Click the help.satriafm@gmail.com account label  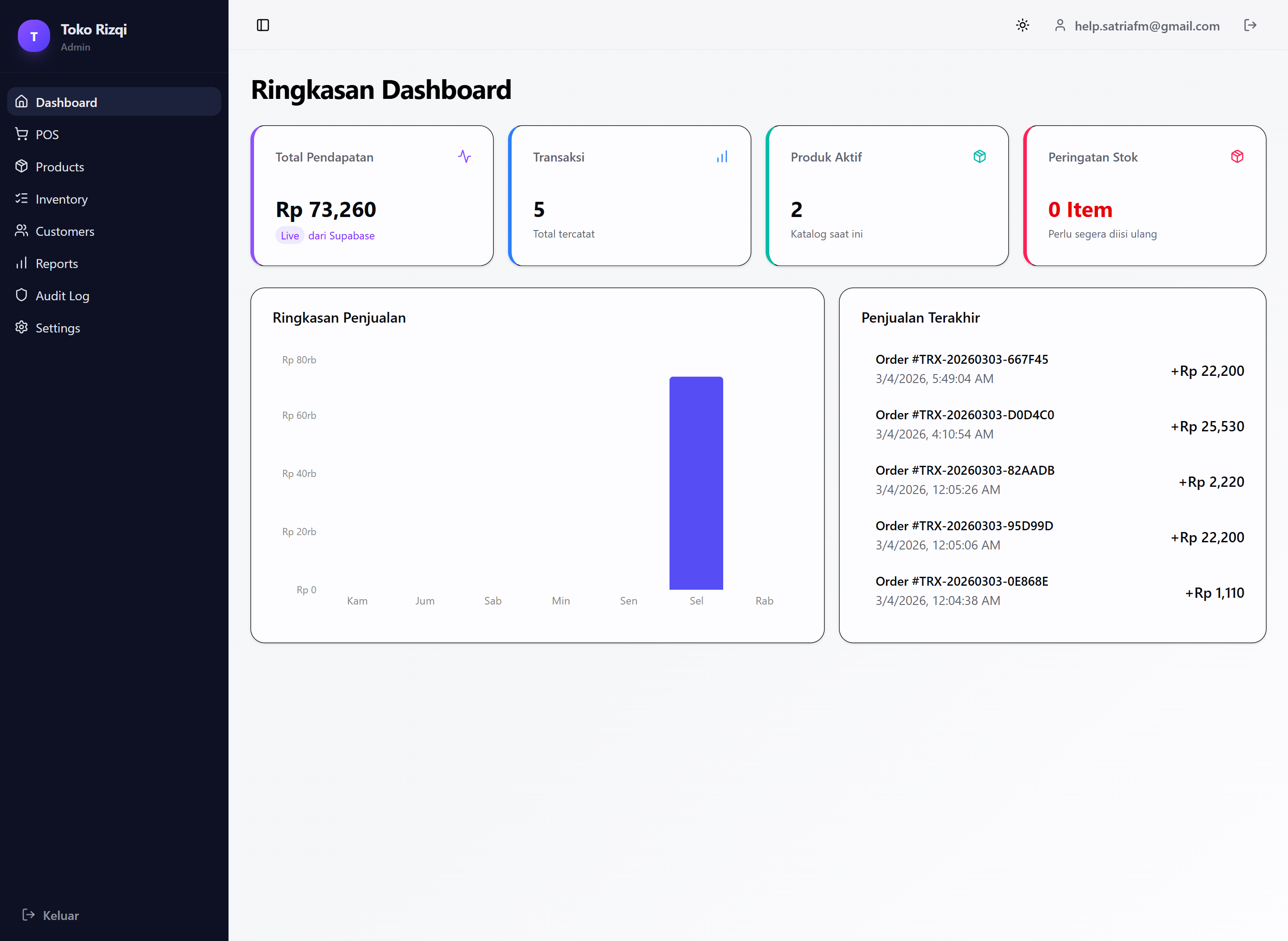[x=1146, y=26]
